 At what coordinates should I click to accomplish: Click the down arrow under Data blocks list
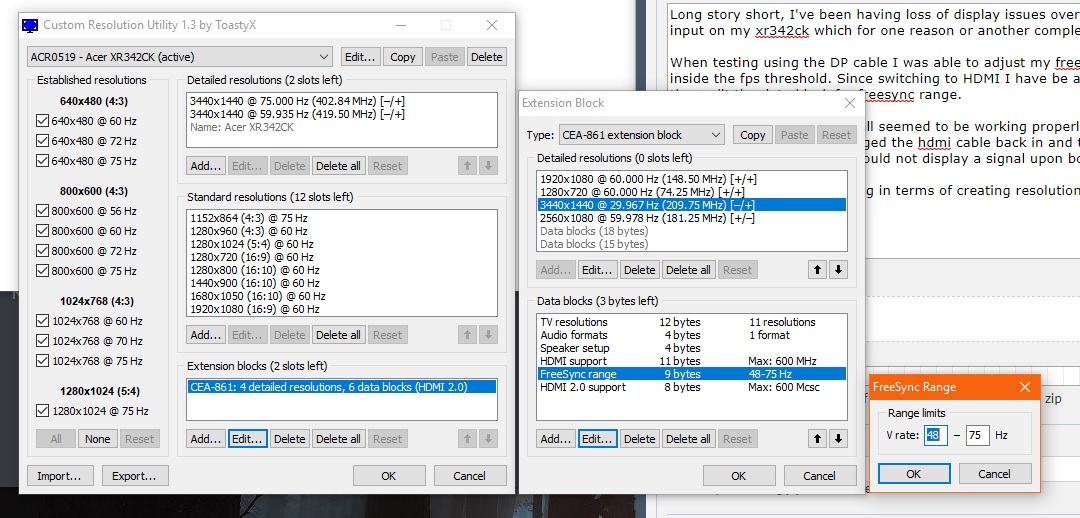838,438
